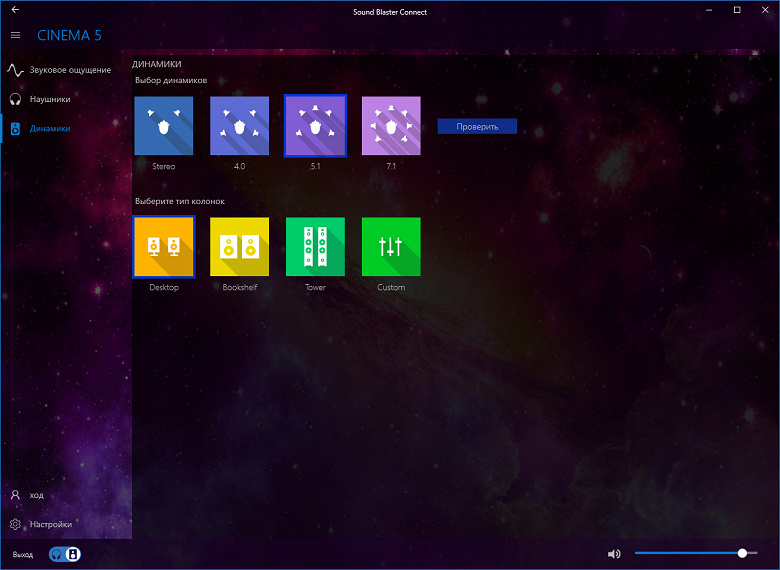The height and width of the screenshot is (570, 780).
Task: Open the ход account entry
Action: tap(66, 495)
